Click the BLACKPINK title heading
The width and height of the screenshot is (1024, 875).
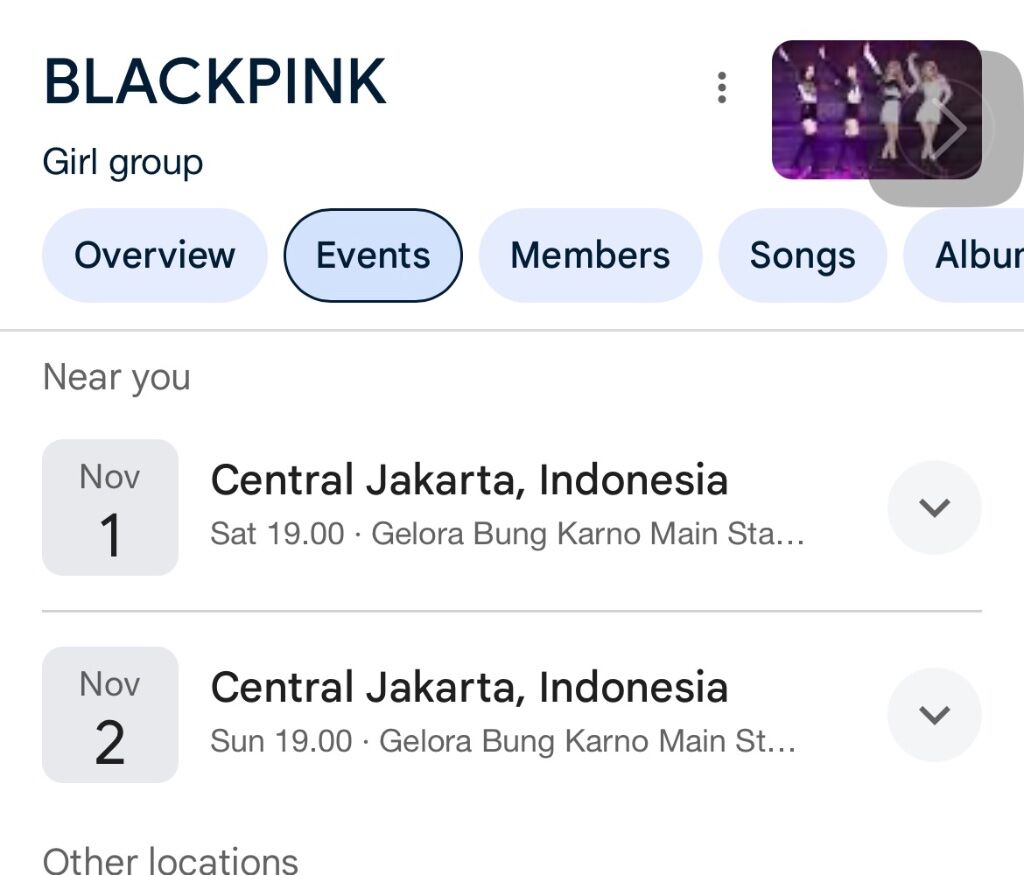point(215,82)
